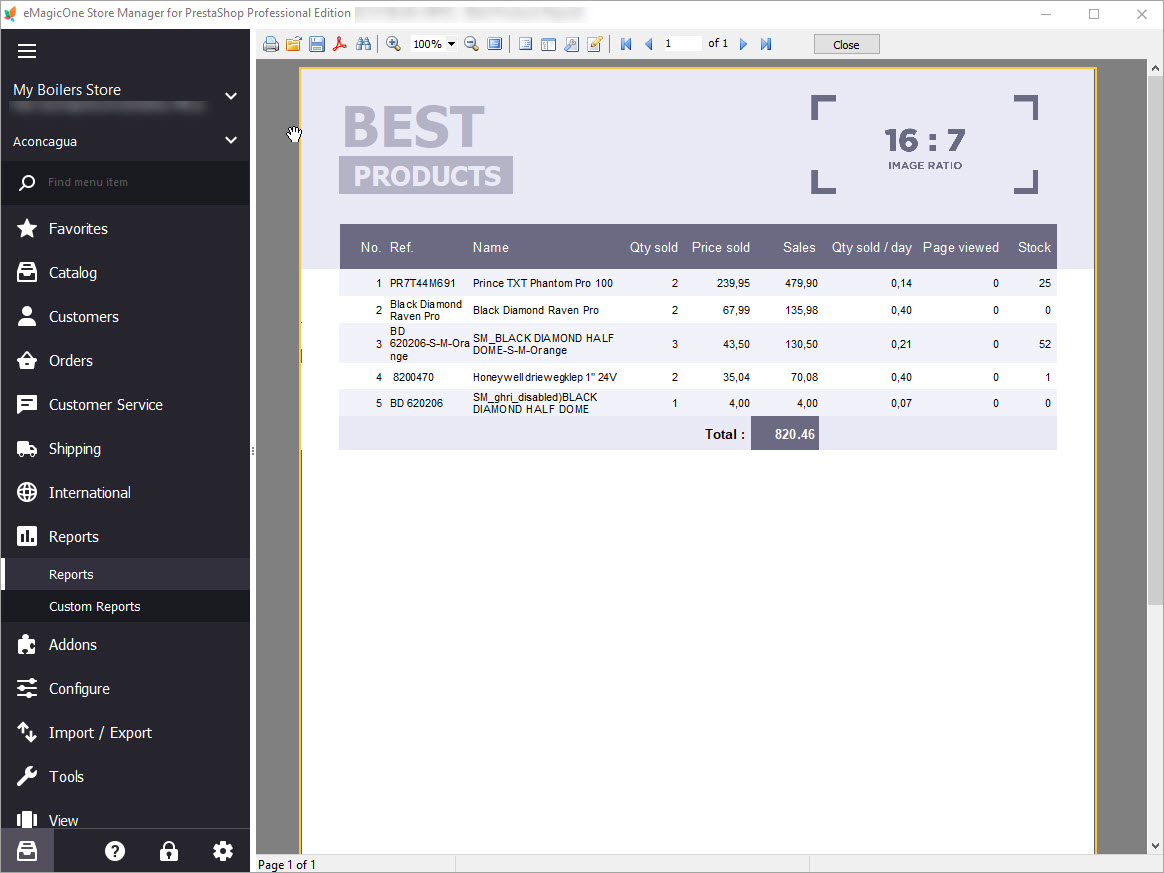Click the total value 820.46
Image resolution: width=1164 pixels, height=873 pixels.
point(785,434)
